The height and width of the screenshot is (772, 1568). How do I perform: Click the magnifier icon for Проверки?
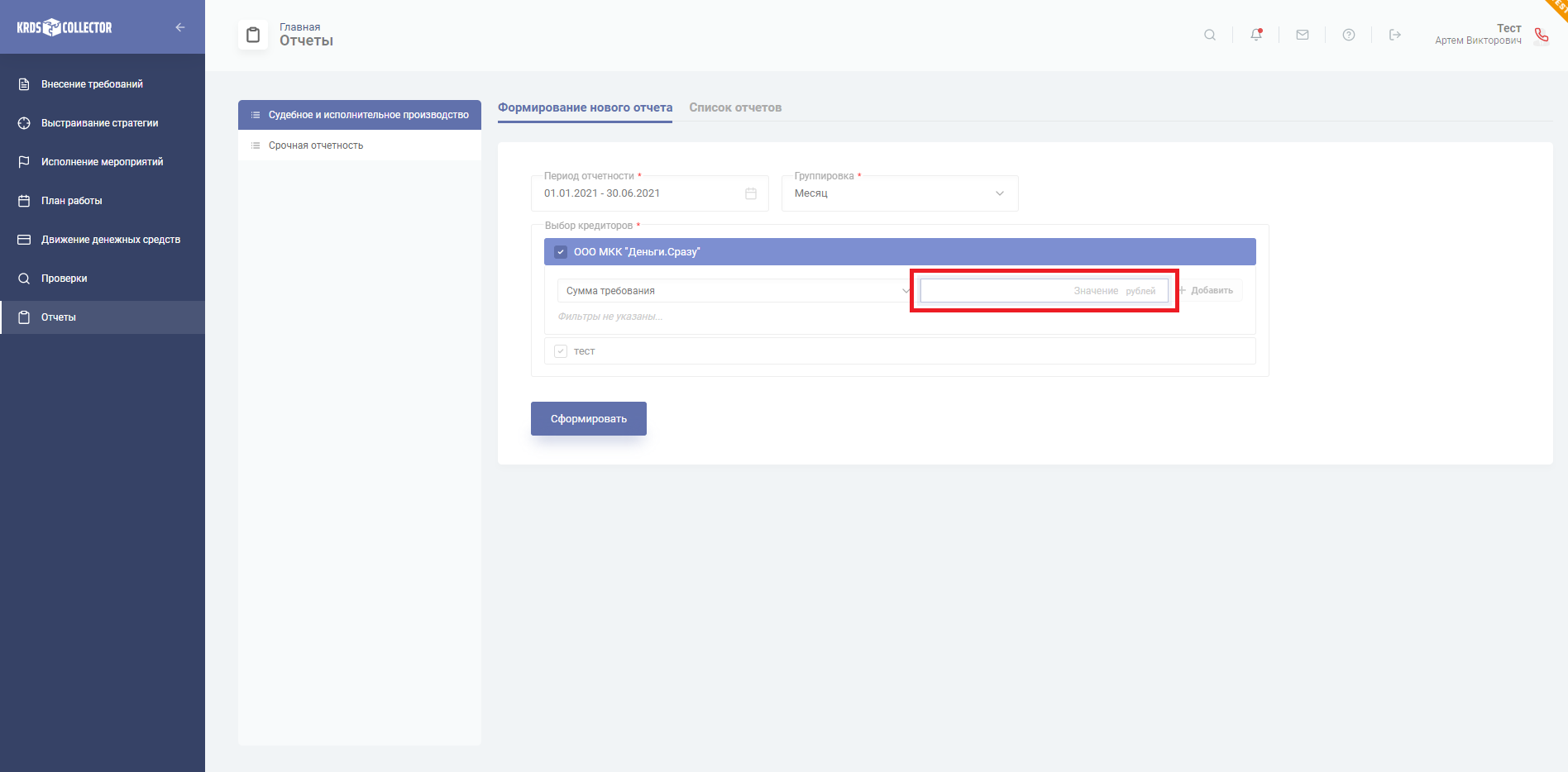click(24, 279)
